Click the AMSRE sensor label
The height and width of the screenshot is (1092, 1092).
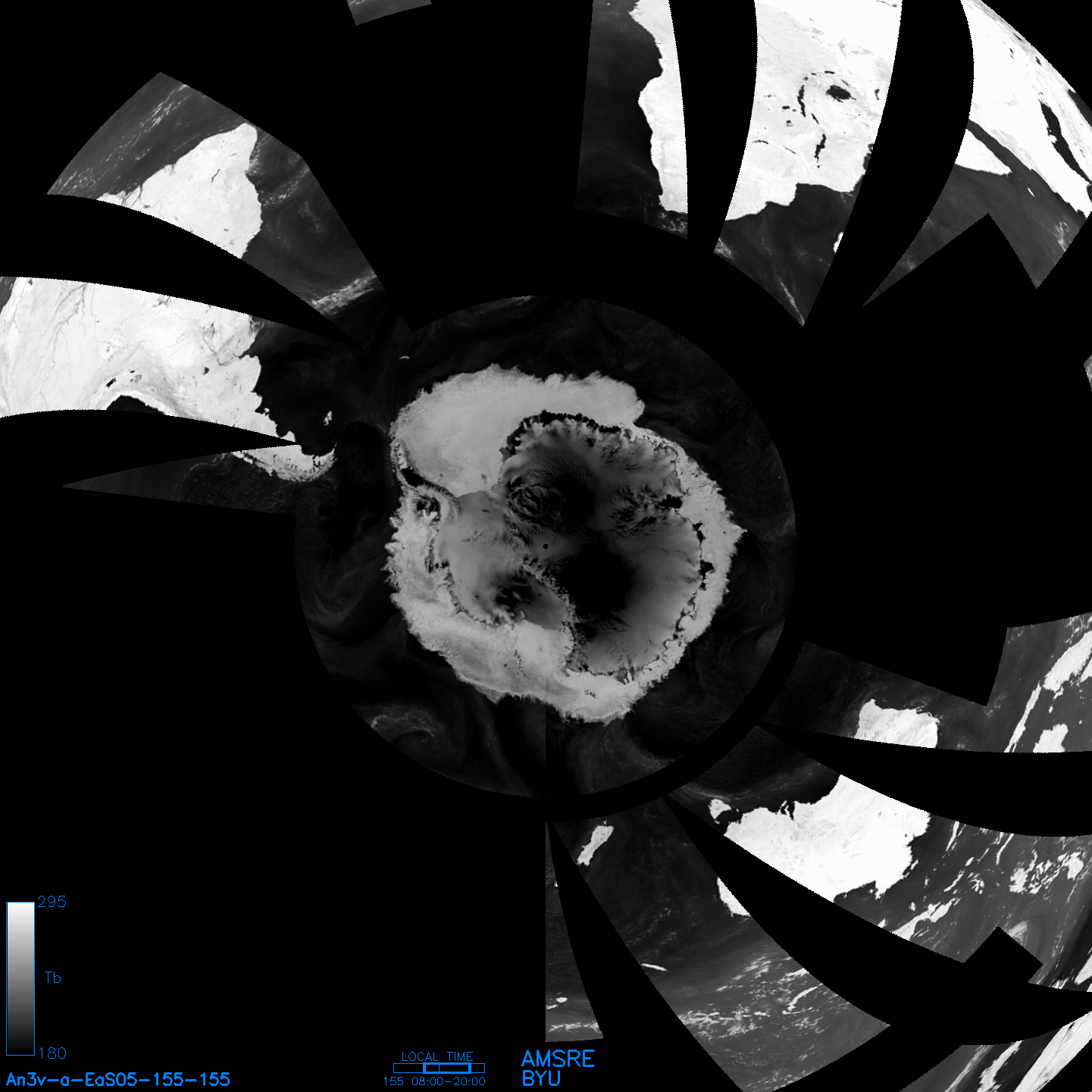[559, 1059]
